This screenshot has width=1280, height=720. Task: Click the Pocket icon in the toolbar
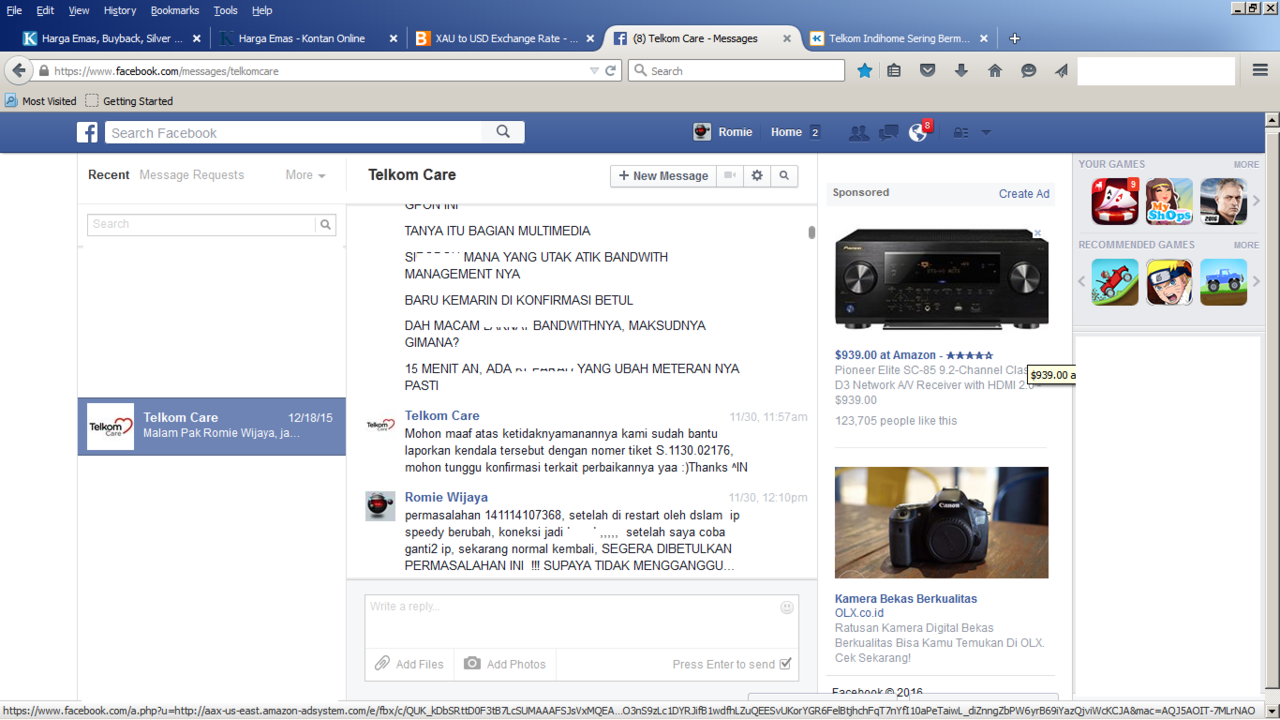[928, 71]
